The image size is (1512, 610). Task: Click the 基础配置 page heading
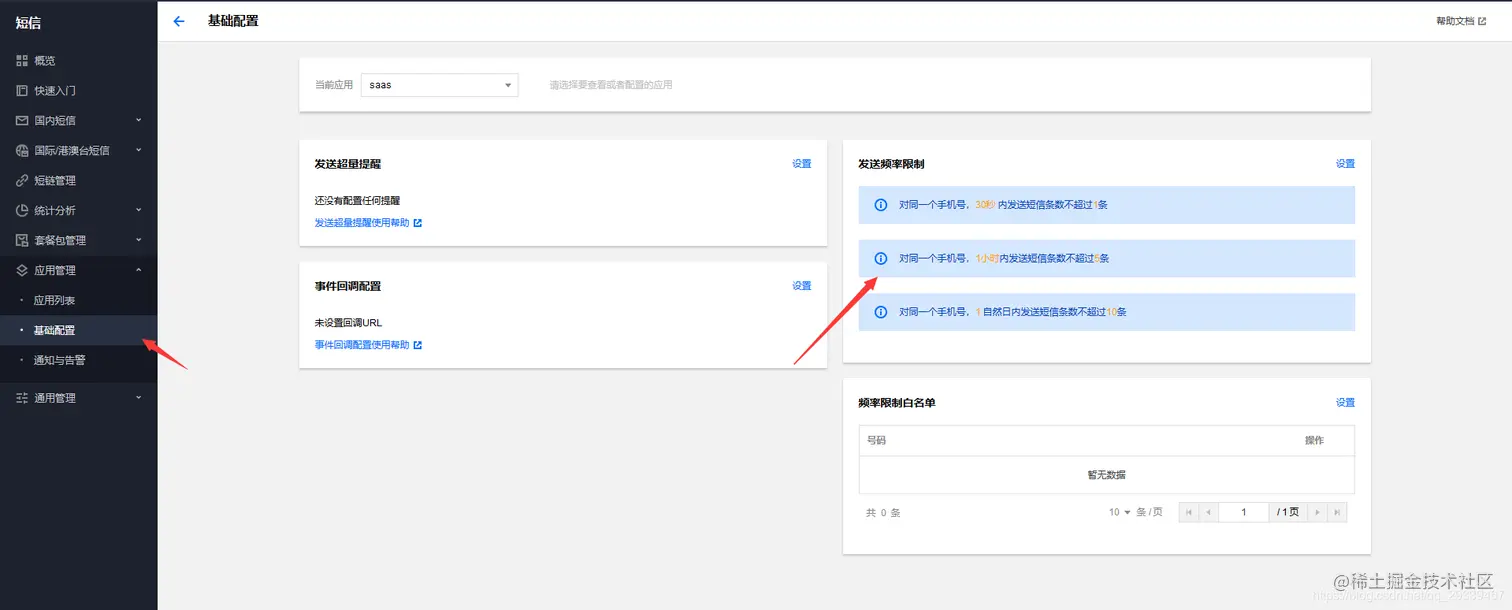click(x=233, y=21)
